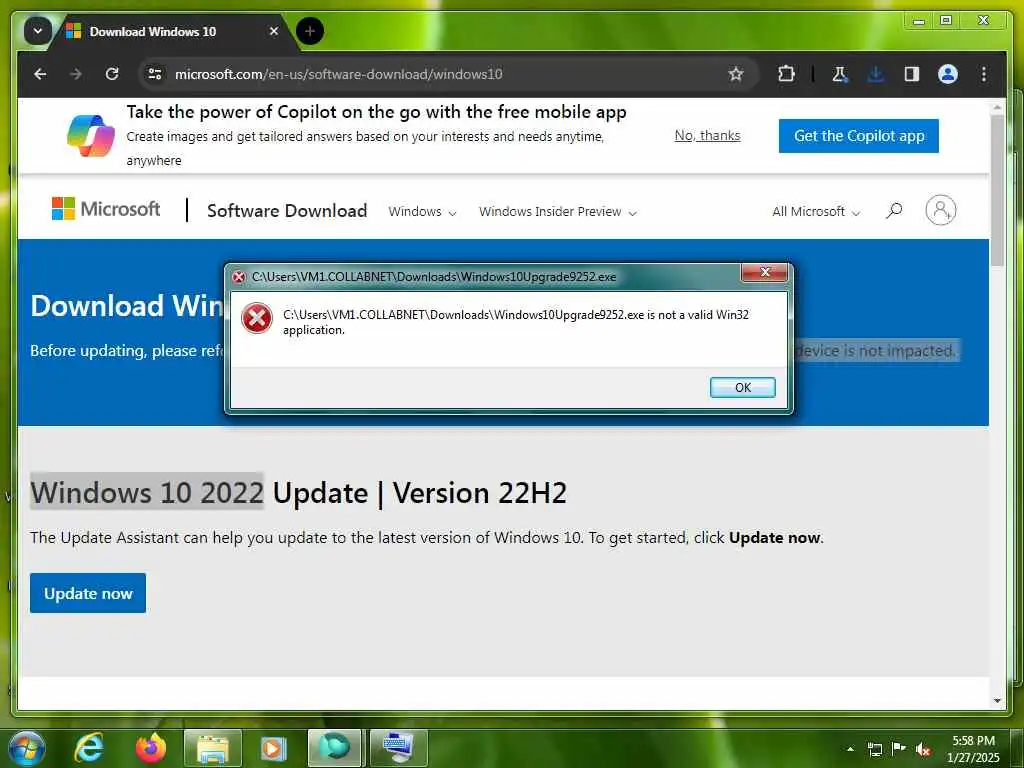The height and width of the screenshot is (768, 1024).
Task: Close the error dialog with the X
Action: point(765,272)
